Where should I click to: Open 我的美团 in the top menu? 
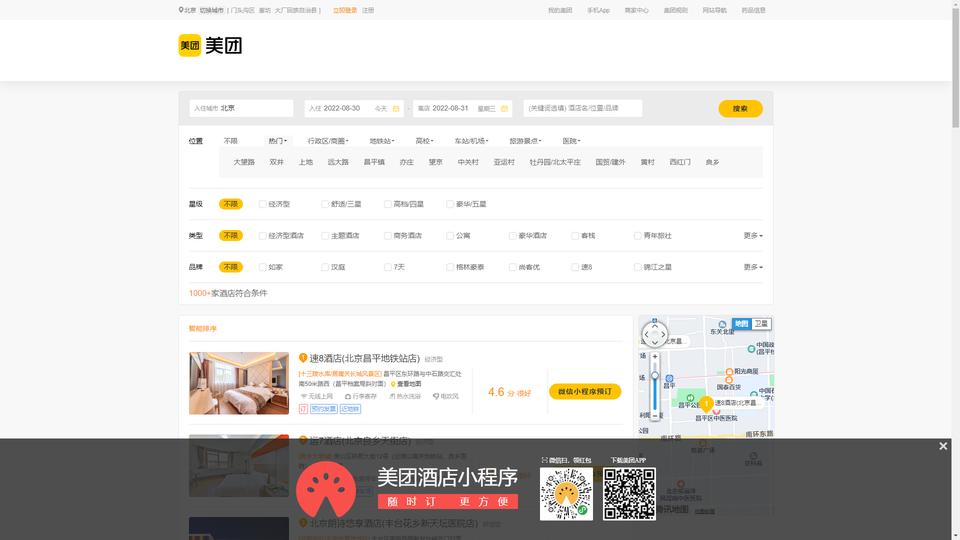pos(560,10)
